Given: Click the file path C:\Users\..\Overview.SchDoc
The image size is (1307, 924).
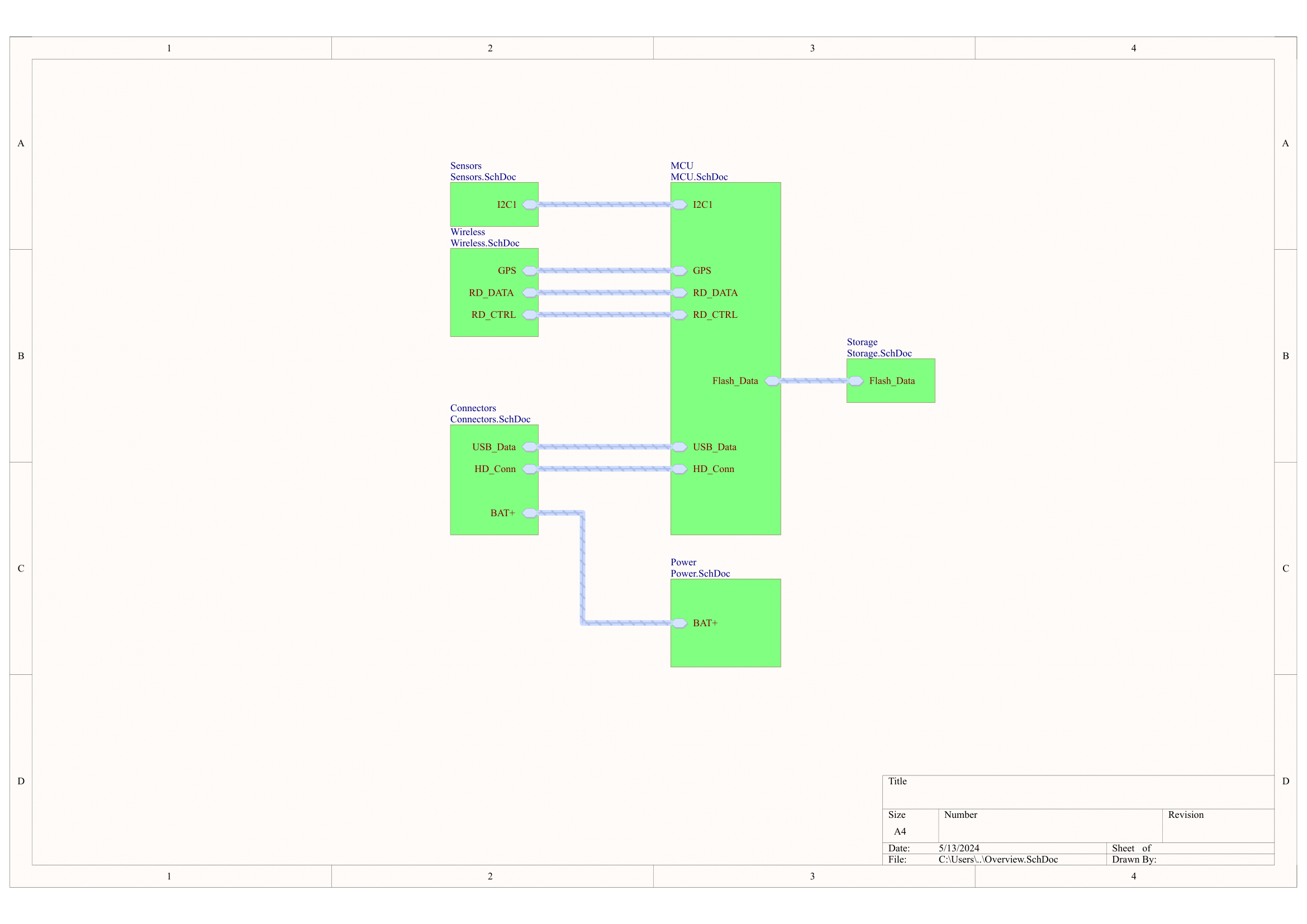Looking at the screenshot, I should pos(998,859).
